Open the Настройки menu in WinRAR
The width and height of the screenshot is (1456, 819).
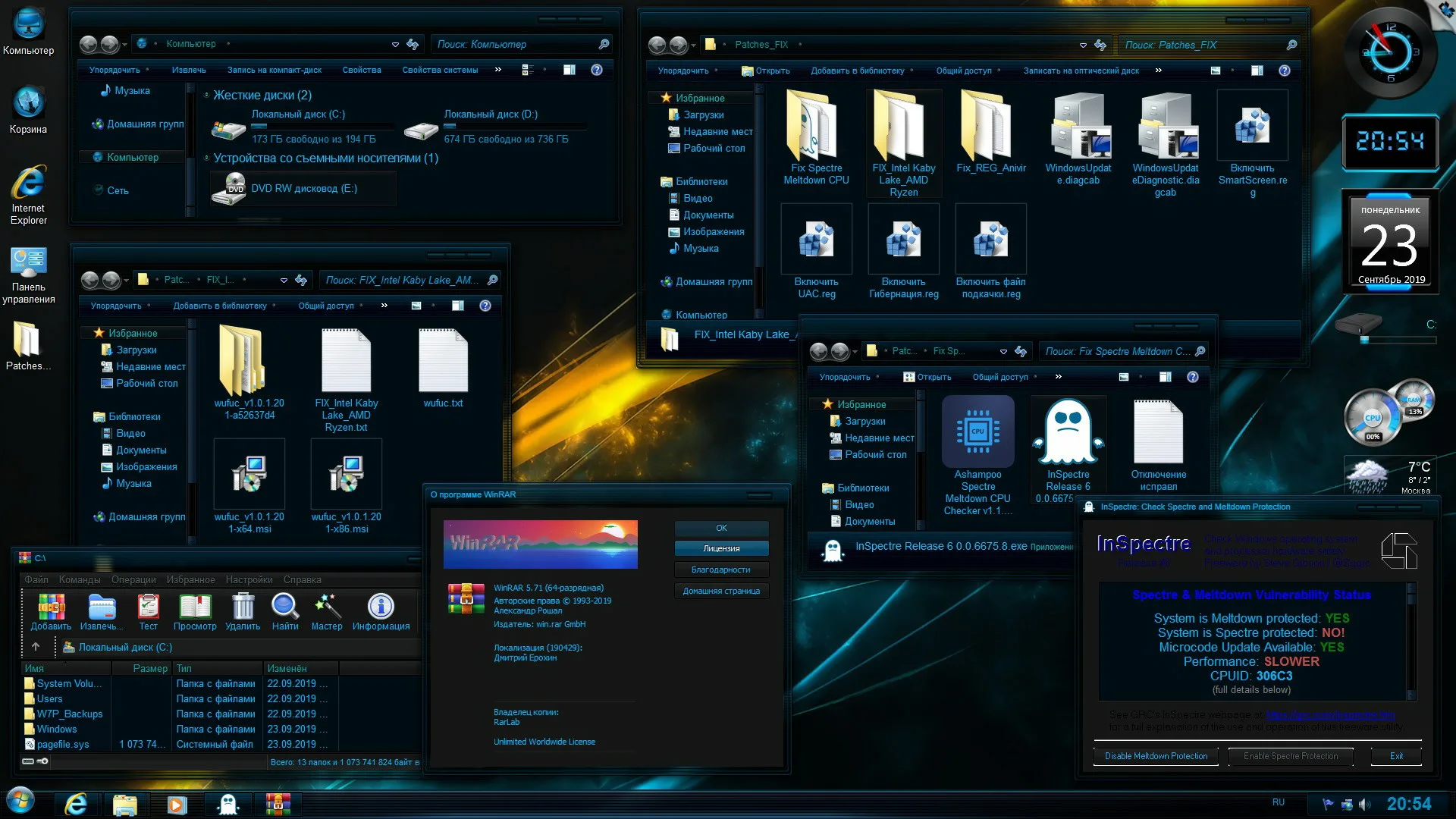pyautogui.click(x=249, y=579)
